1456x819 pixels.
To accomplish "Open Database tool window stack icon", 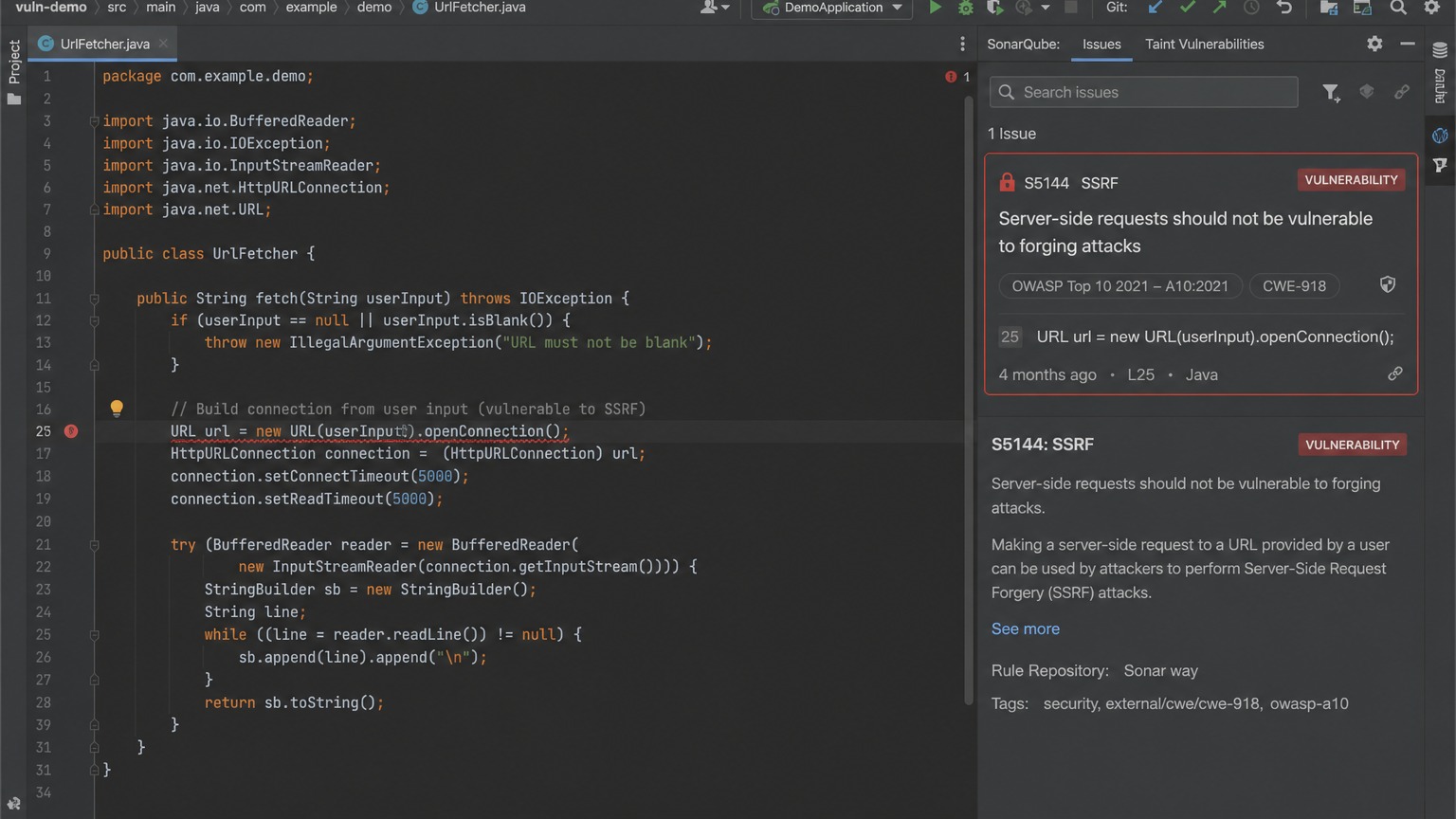I will click(1440, 50).
